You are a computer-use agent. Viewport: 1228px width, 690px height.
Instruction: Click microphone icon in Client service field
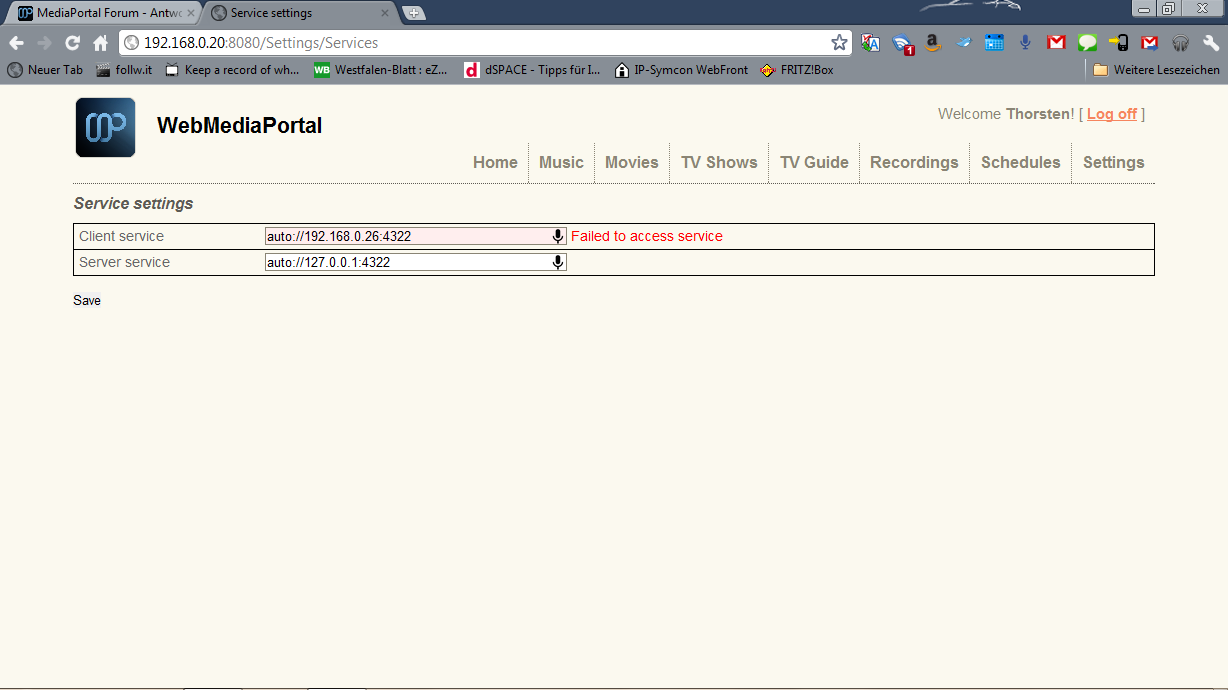click(558, 236)
